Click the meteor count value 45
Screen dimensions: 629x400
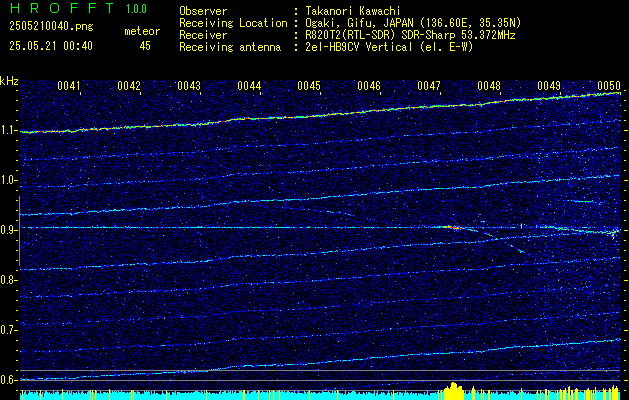coord(145,46)
